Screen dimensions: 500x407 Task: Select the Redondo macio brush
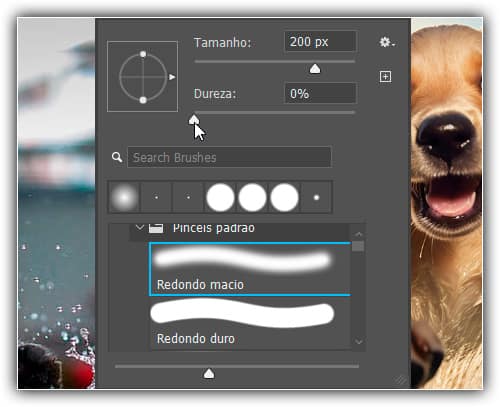tap(250, 269)
